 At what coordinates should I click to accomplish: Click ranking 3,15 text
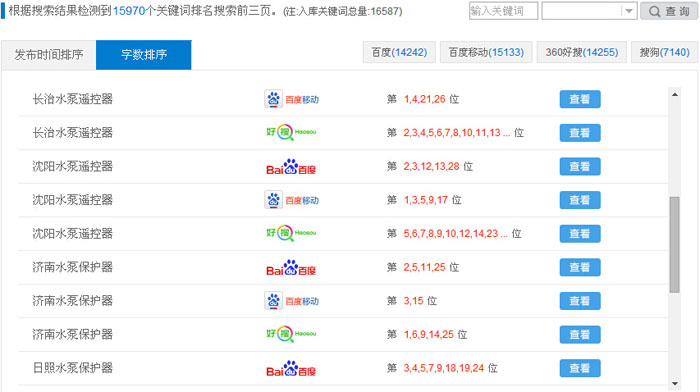coord(413,301)
